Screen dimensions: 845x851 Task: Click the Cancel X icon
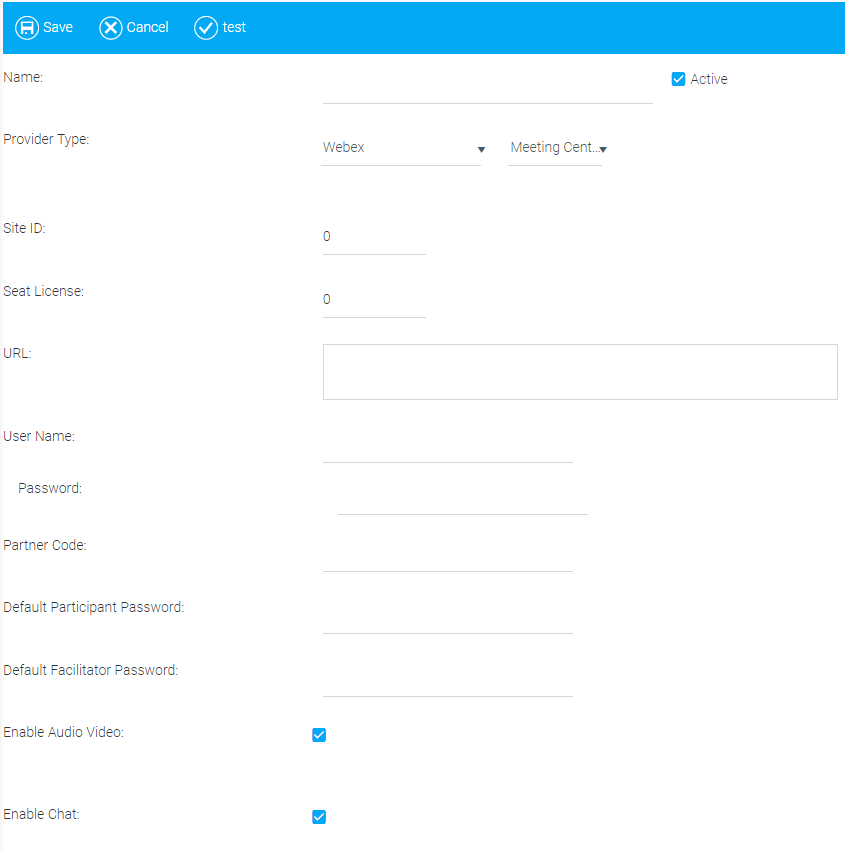[111, 28]
